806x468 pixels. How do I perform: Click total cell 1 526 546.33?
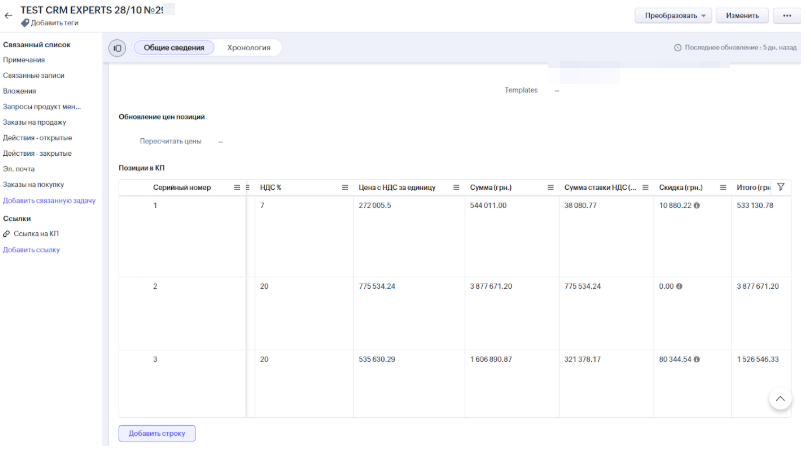(758, 359)
